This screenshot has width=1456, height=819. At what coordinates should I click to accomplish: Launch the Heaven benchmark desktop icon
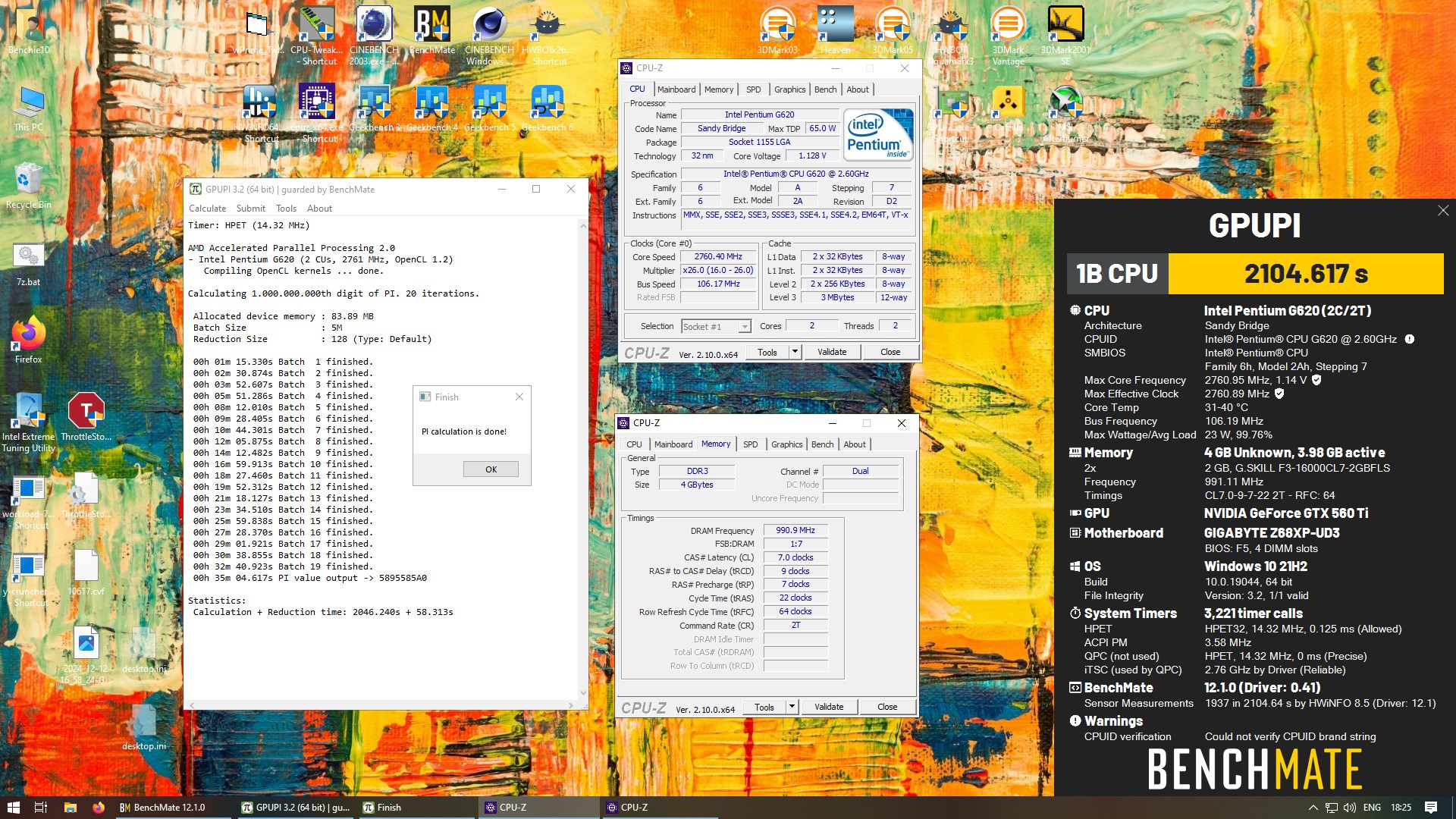coord(835,30)
